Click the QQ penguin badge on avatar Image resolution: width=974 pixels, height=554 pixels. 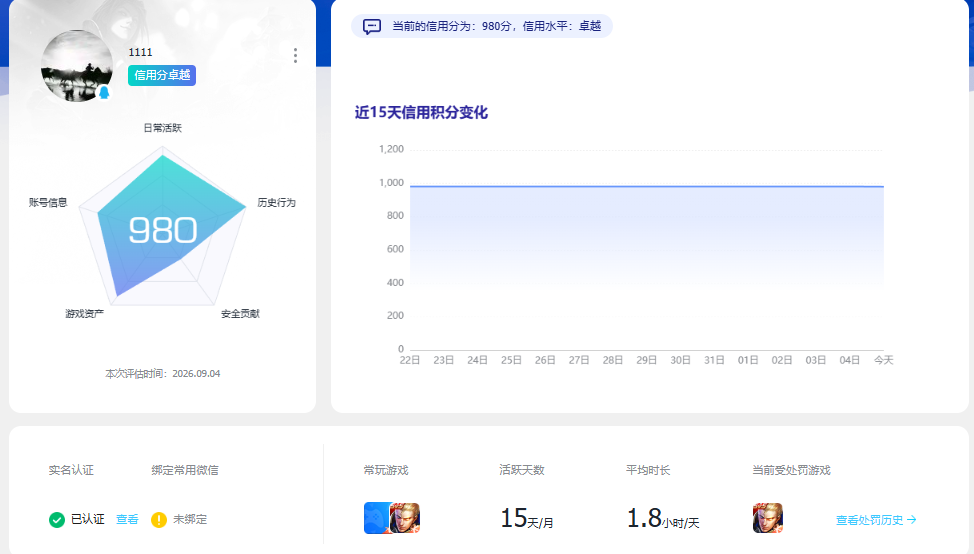click(x=104, y=93)
